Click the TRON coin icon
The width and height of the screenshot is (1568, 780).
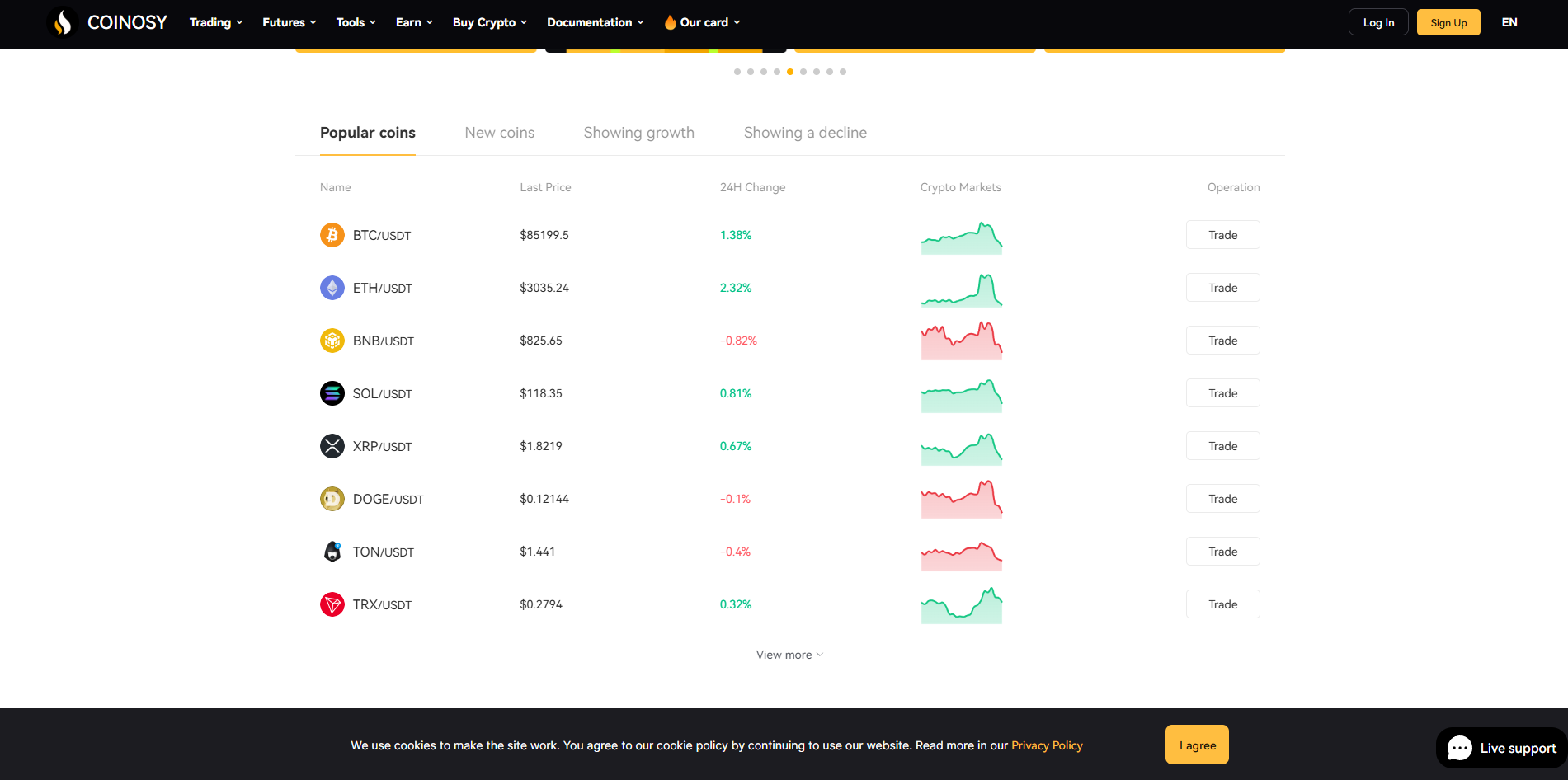332,604
